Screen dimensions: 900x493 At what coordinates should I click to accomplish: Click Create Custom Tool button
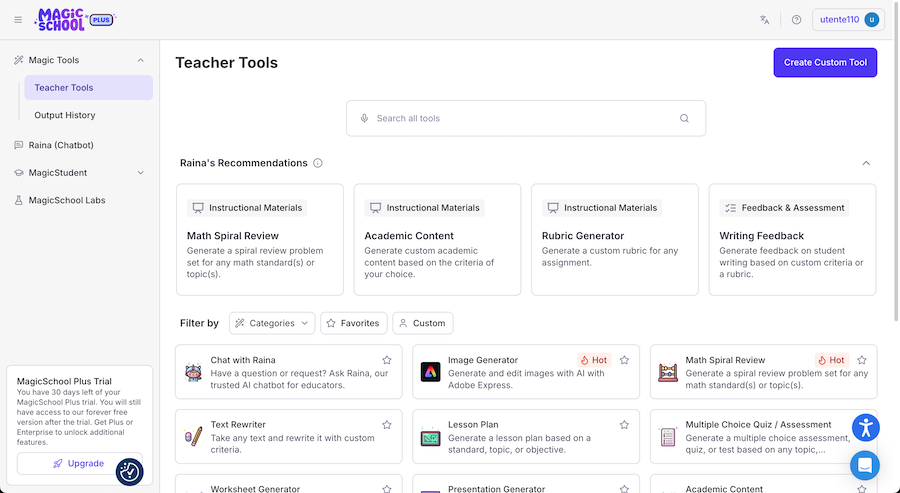click(x=825, y=63)
